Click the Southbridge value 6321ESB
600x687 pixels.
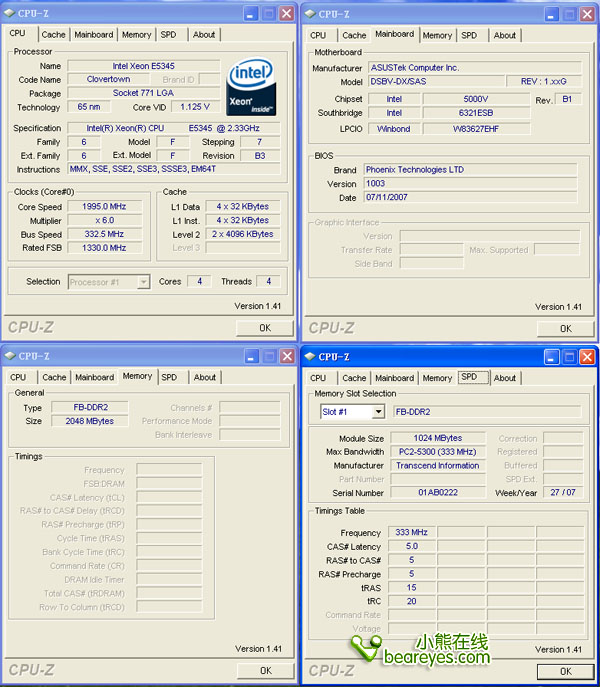coord(476,113)
